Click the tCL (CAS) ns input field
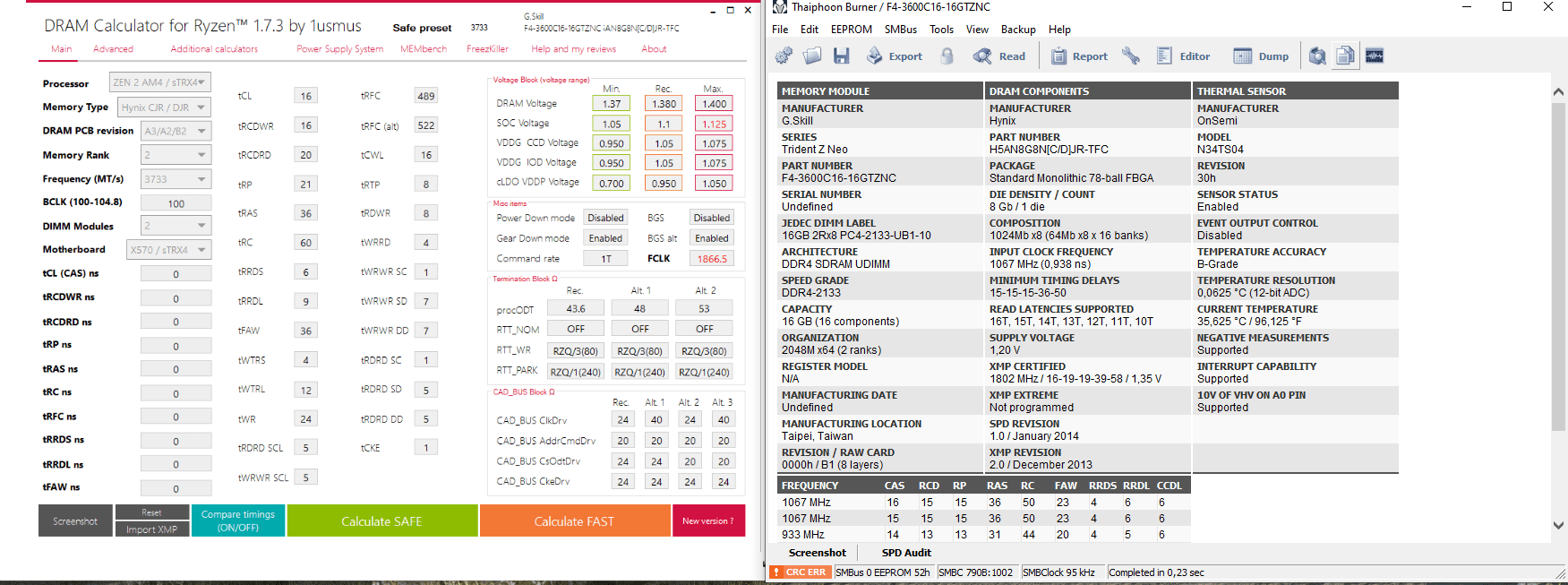This screenshot has width=1568, height=585. [176, 274]
